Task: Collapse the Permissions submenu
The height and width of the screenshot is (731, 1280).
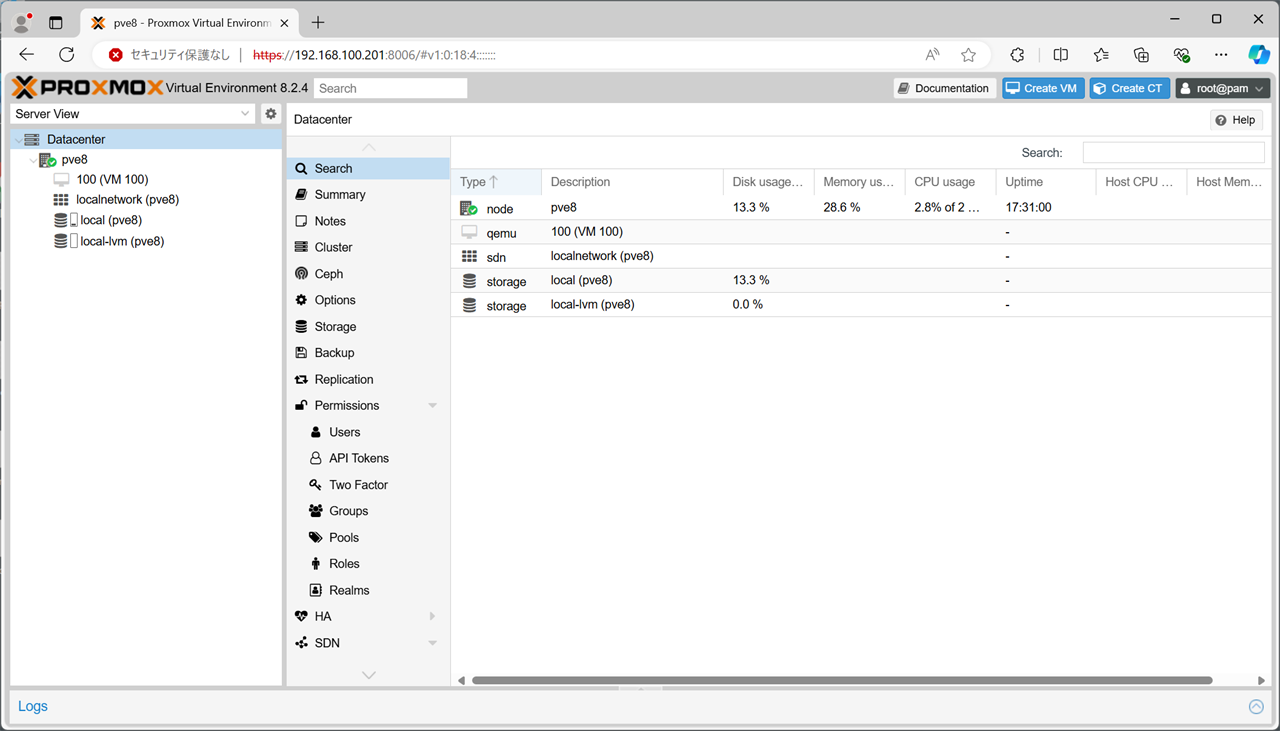Action: pyautogui.click(x=432, y=406)
